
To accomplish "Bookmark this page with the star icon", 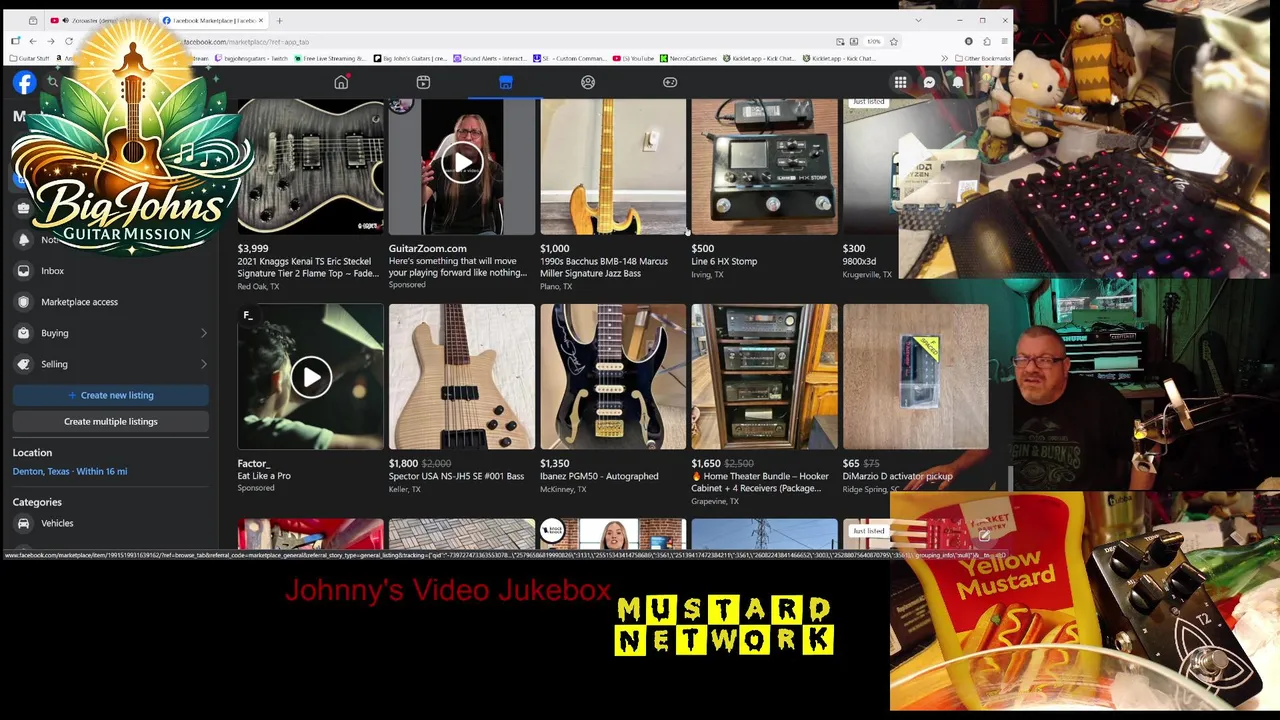I will pos(894,41).
